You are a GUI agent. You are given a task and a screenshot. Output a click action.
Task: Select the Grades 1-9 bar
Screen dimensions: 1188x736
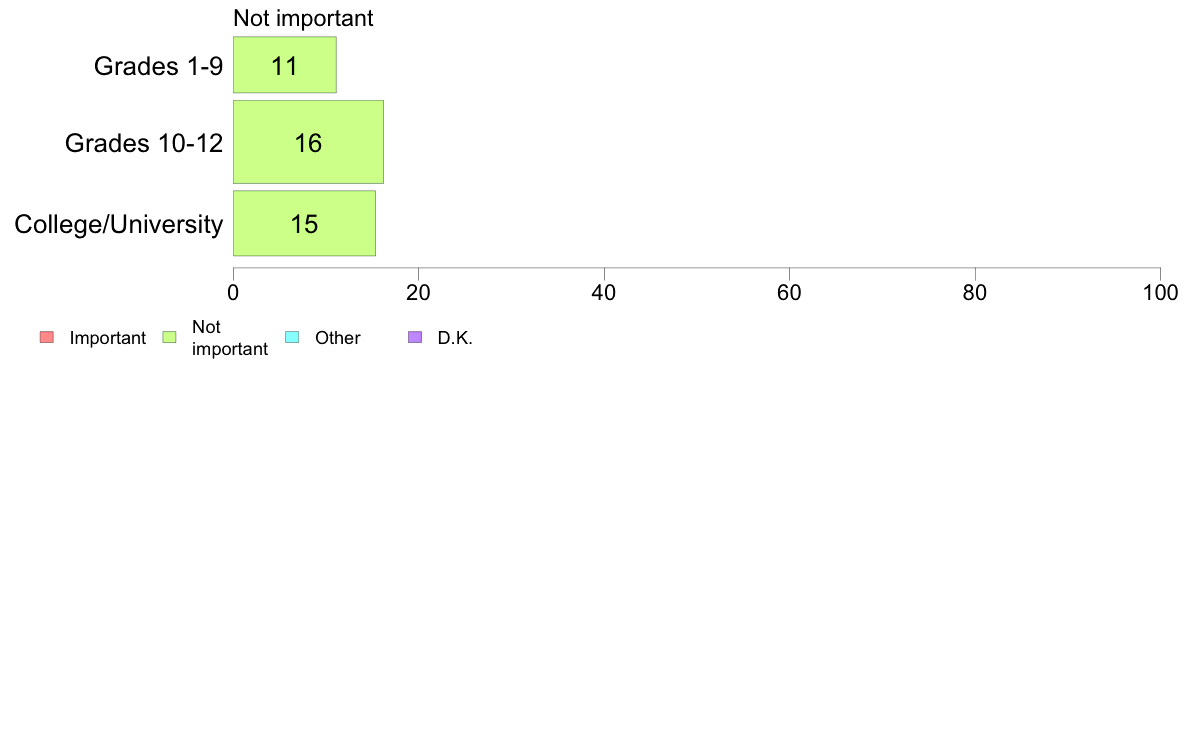click(285, 65)
